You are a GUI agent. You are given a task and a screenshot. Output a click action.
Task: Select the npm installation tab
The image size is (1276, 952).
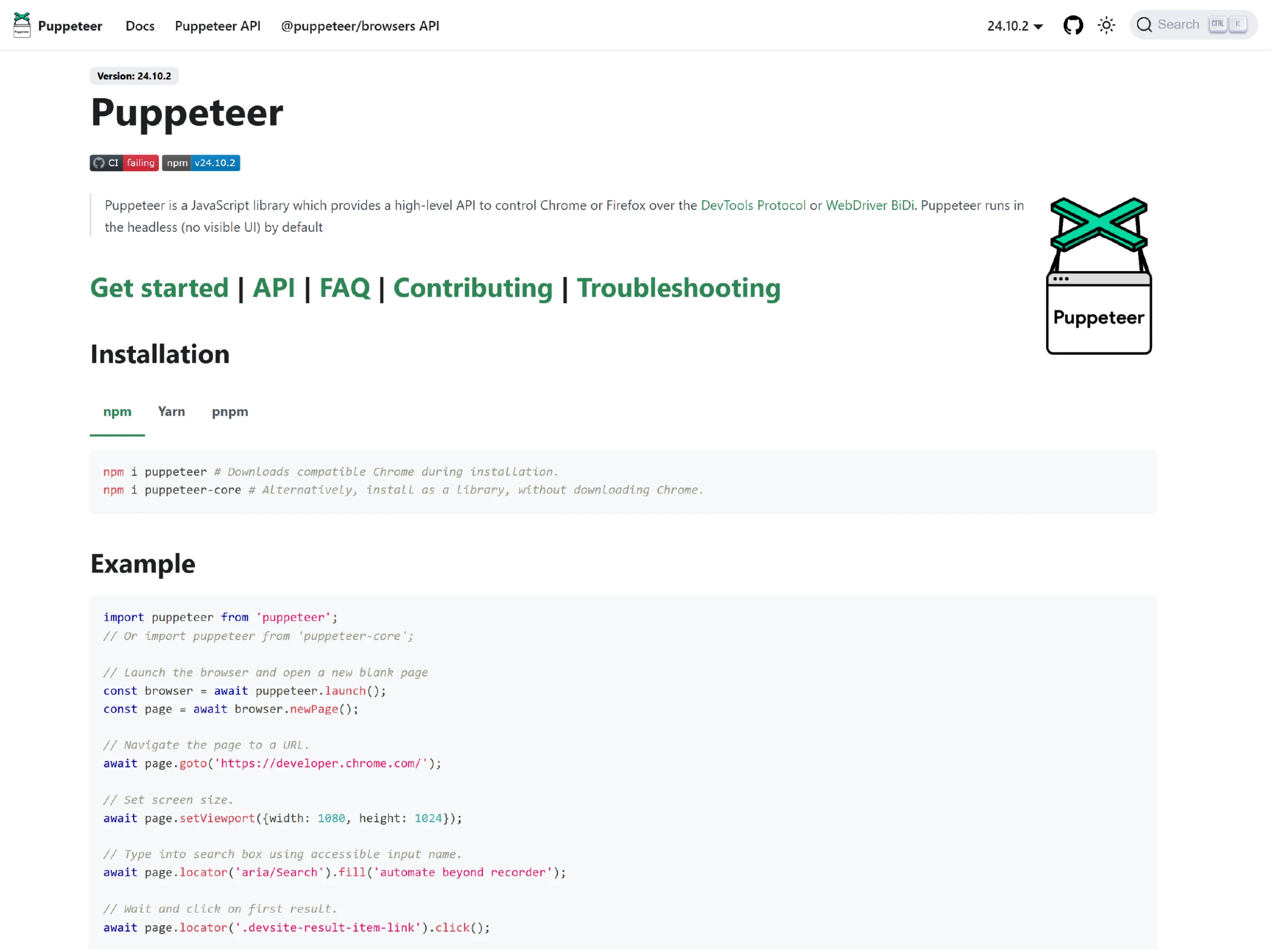pos(118,413)
